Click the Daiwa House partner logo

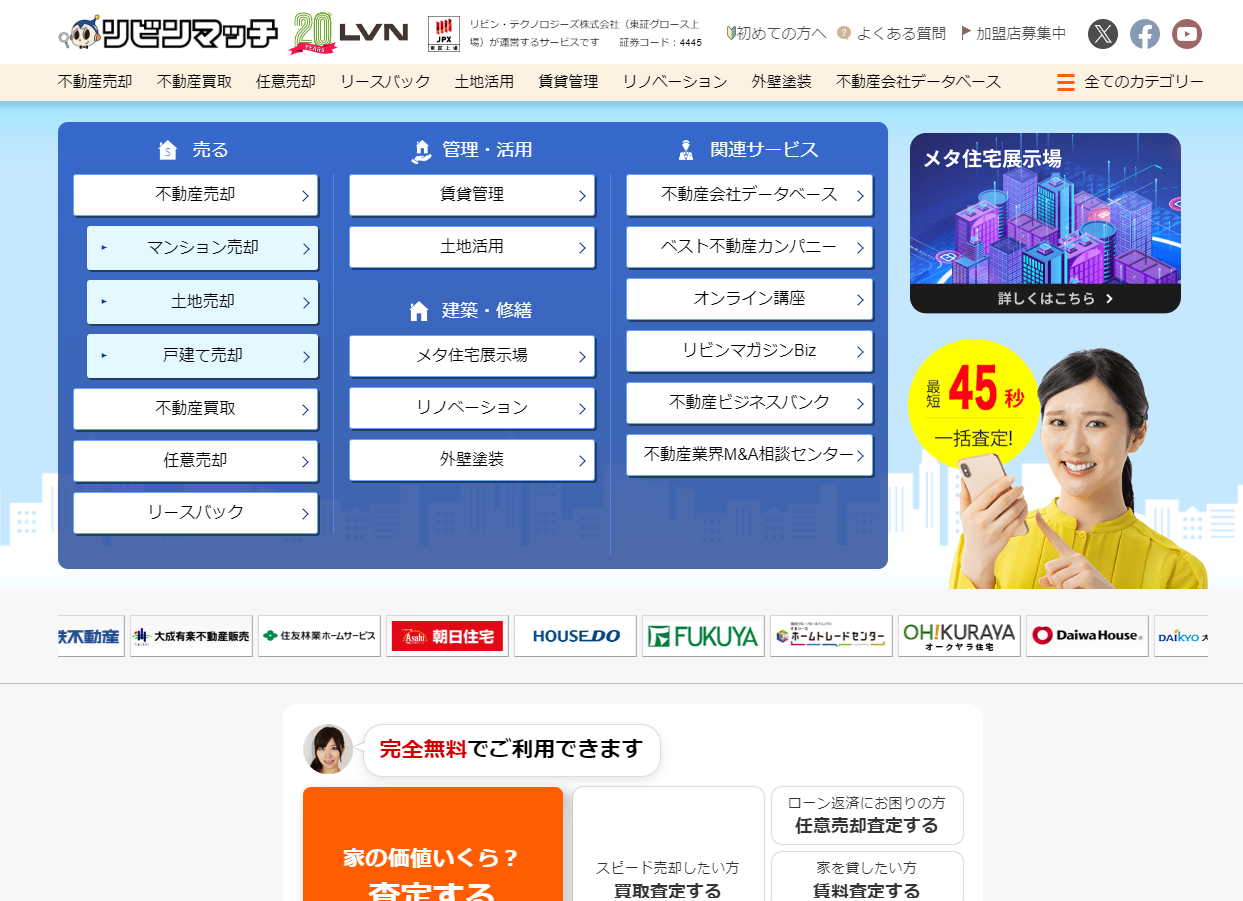pos(1087,636)
